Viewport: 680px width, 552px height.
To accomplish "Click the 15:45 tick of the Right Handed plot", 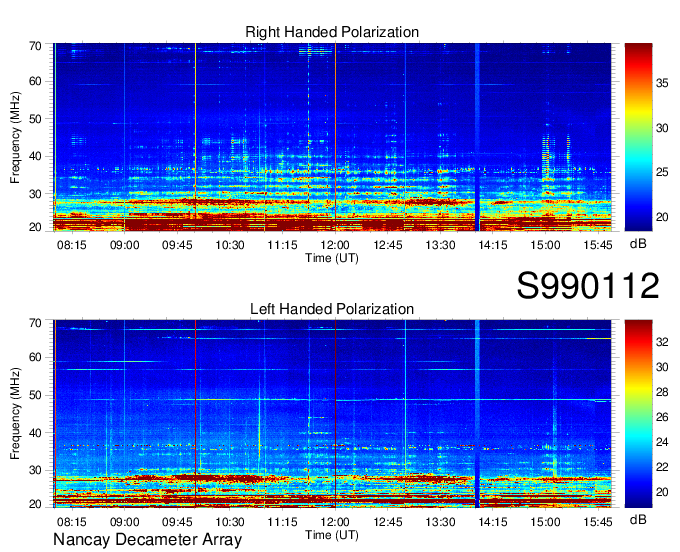I will [x=598, y=245].
